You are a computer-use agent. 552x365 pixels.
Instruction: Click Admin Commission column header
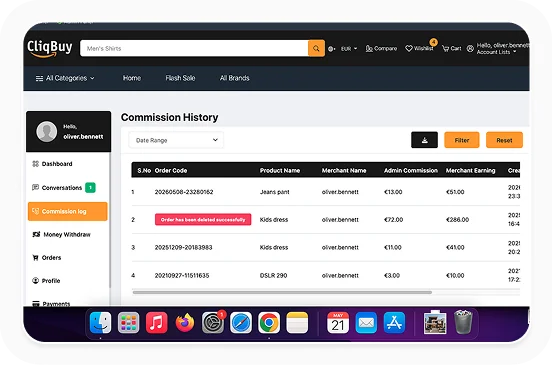(x=411, y=170)
